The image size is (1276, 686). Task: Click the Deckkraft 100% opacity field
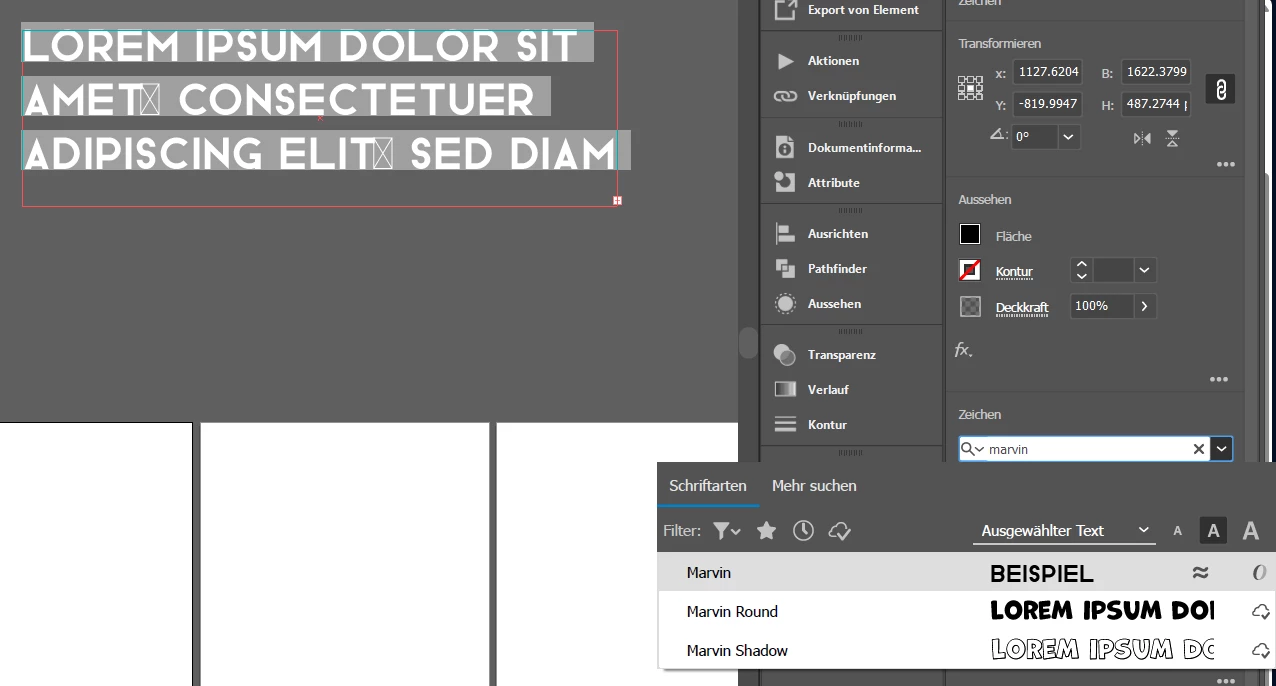[1101, 306]
